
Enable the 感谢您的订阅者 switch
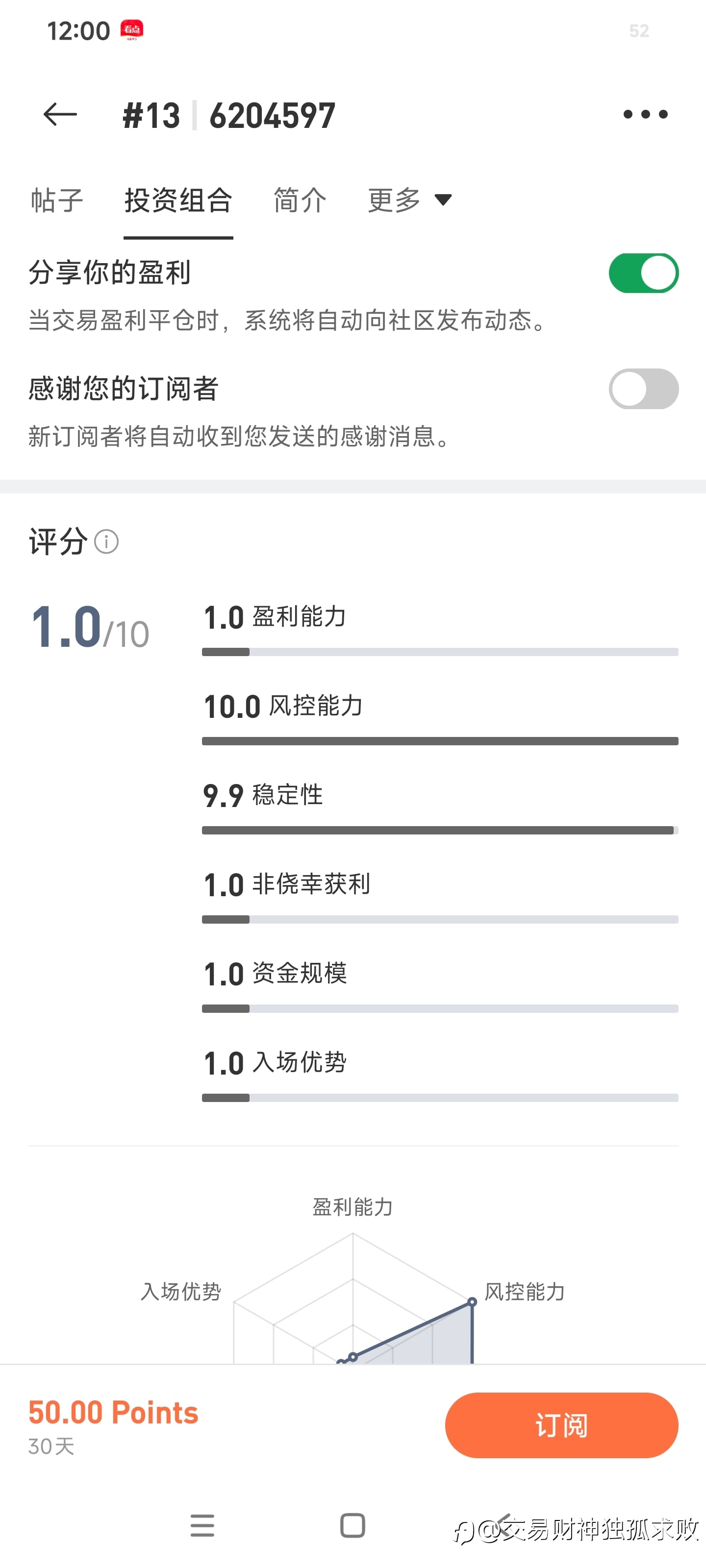pos(643,389)
